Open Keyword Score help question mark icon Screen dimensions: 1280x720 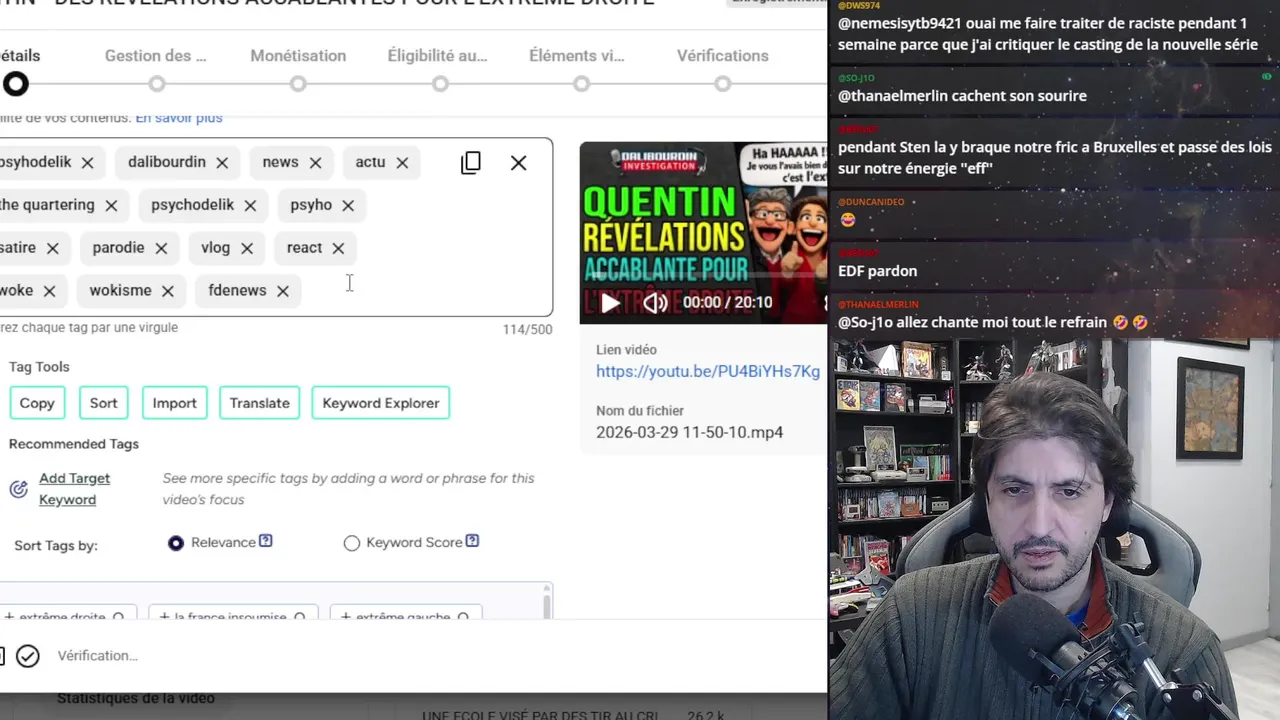[472, 541]
